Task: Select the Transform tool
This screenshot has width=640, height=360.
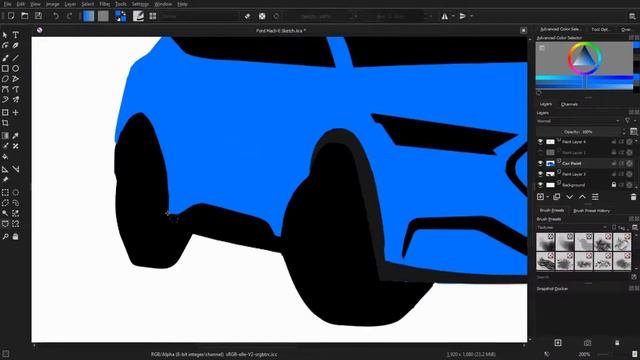Action: coord(5,112)
